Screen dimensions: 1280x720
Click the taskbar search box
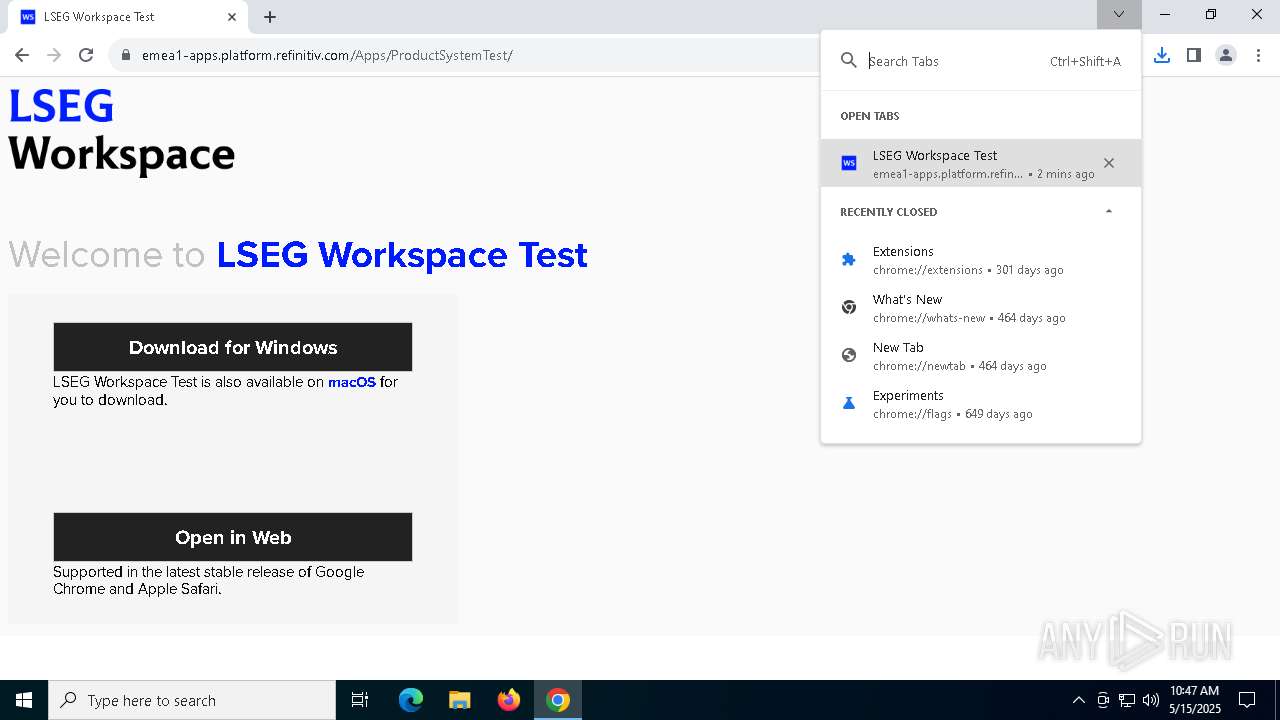pos(192,700)
